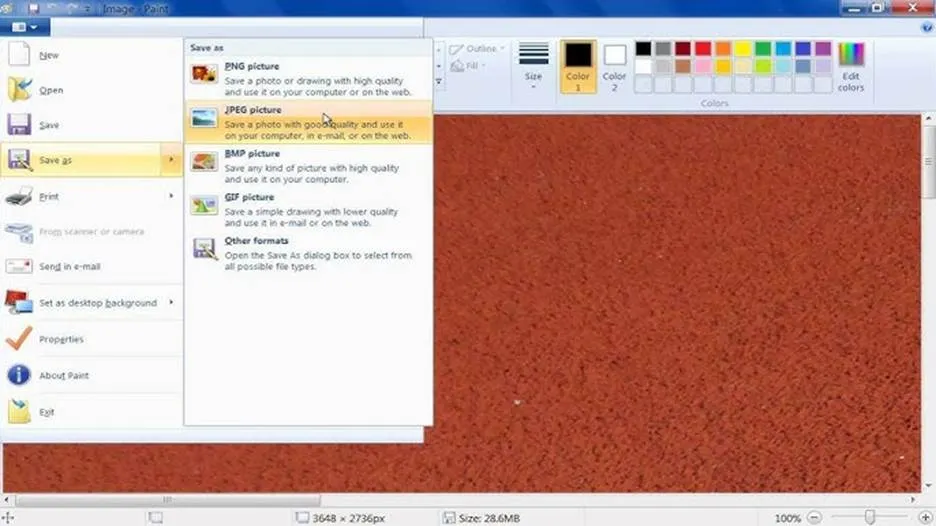
Task: Choose the About Paint menu entry
Action: coord(92,376)
